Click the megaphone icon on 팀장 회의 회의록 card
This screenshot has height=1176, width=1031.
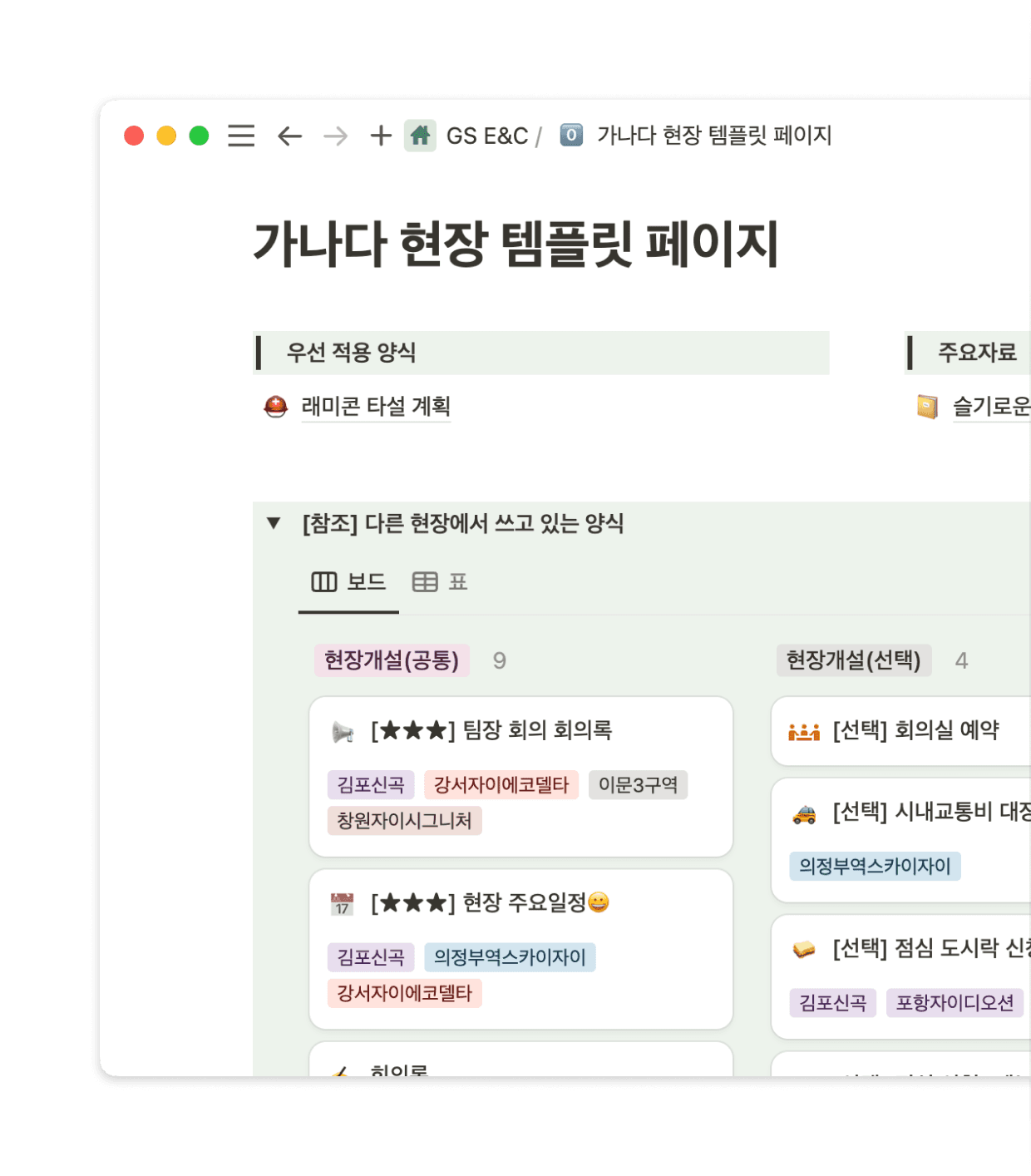coord(343,733)
